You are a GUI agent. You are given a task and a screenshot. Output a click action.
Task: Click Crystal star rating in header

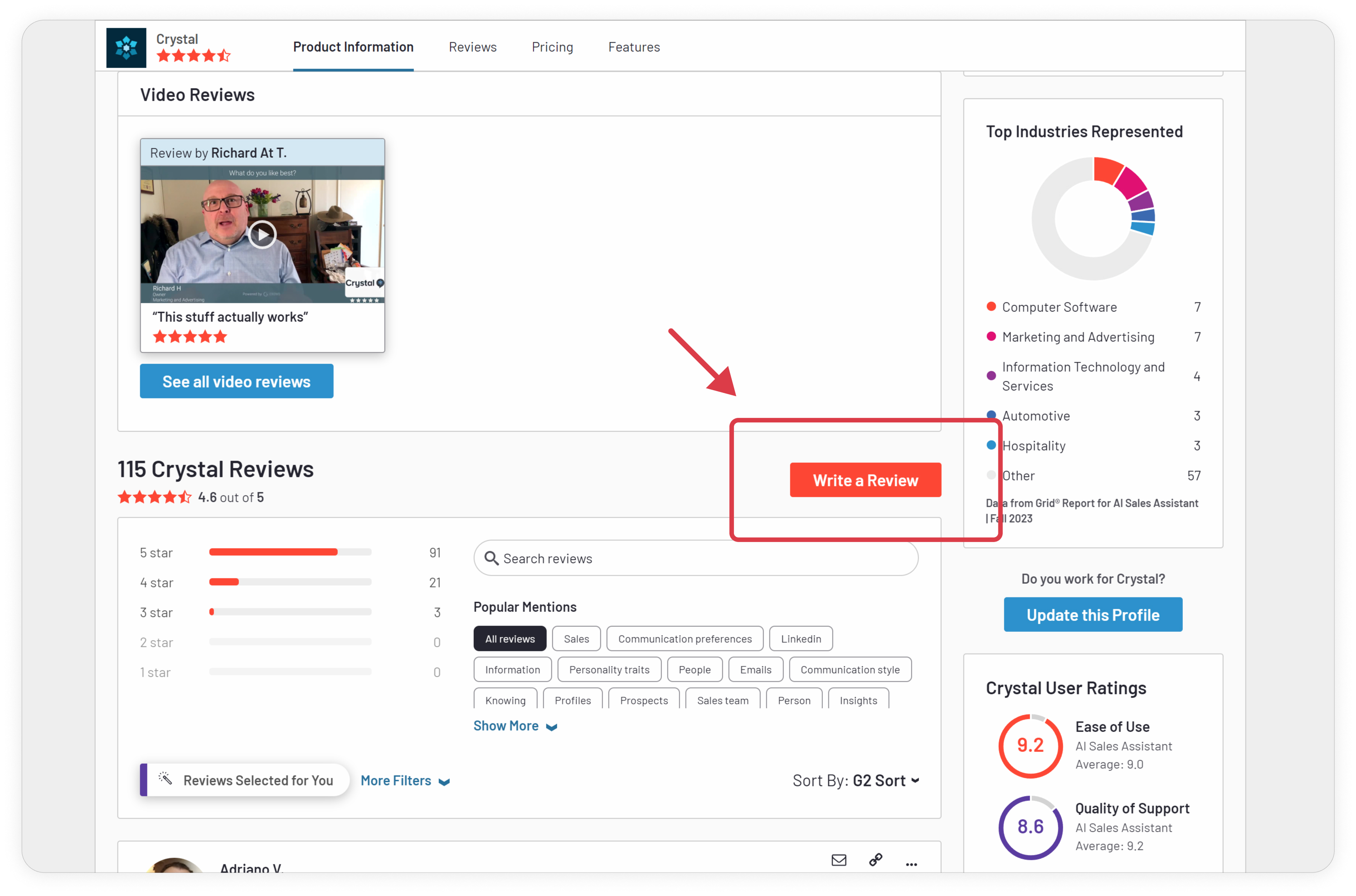[x=193, y=56]
